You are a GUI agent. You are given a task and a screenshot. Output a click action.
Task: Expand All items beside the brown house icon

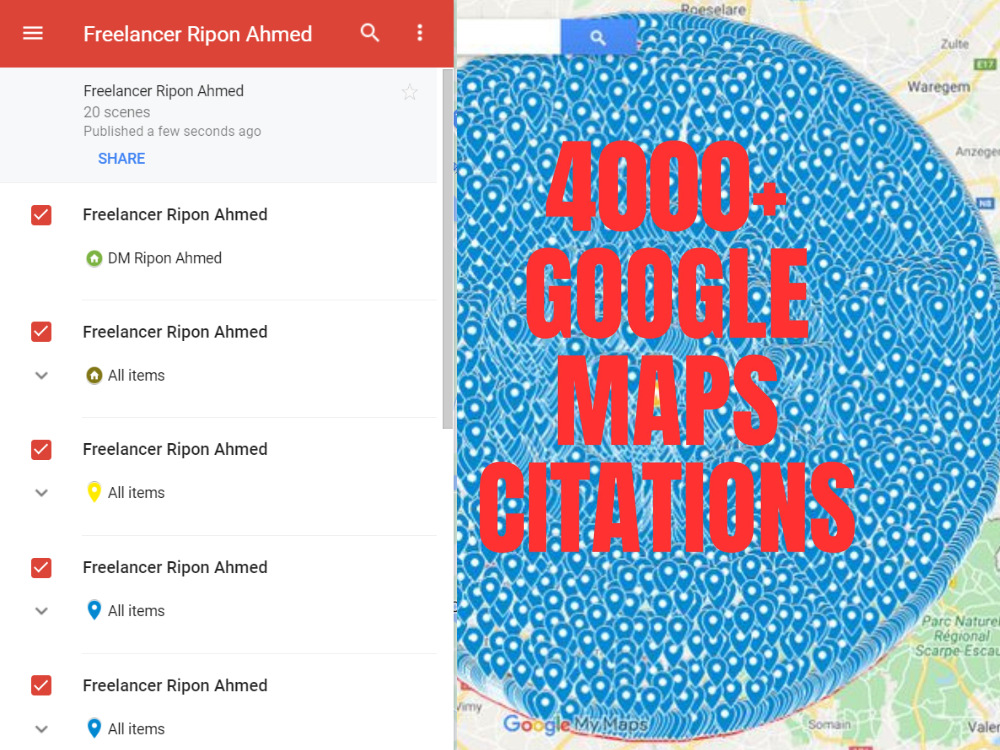[41, 376]
